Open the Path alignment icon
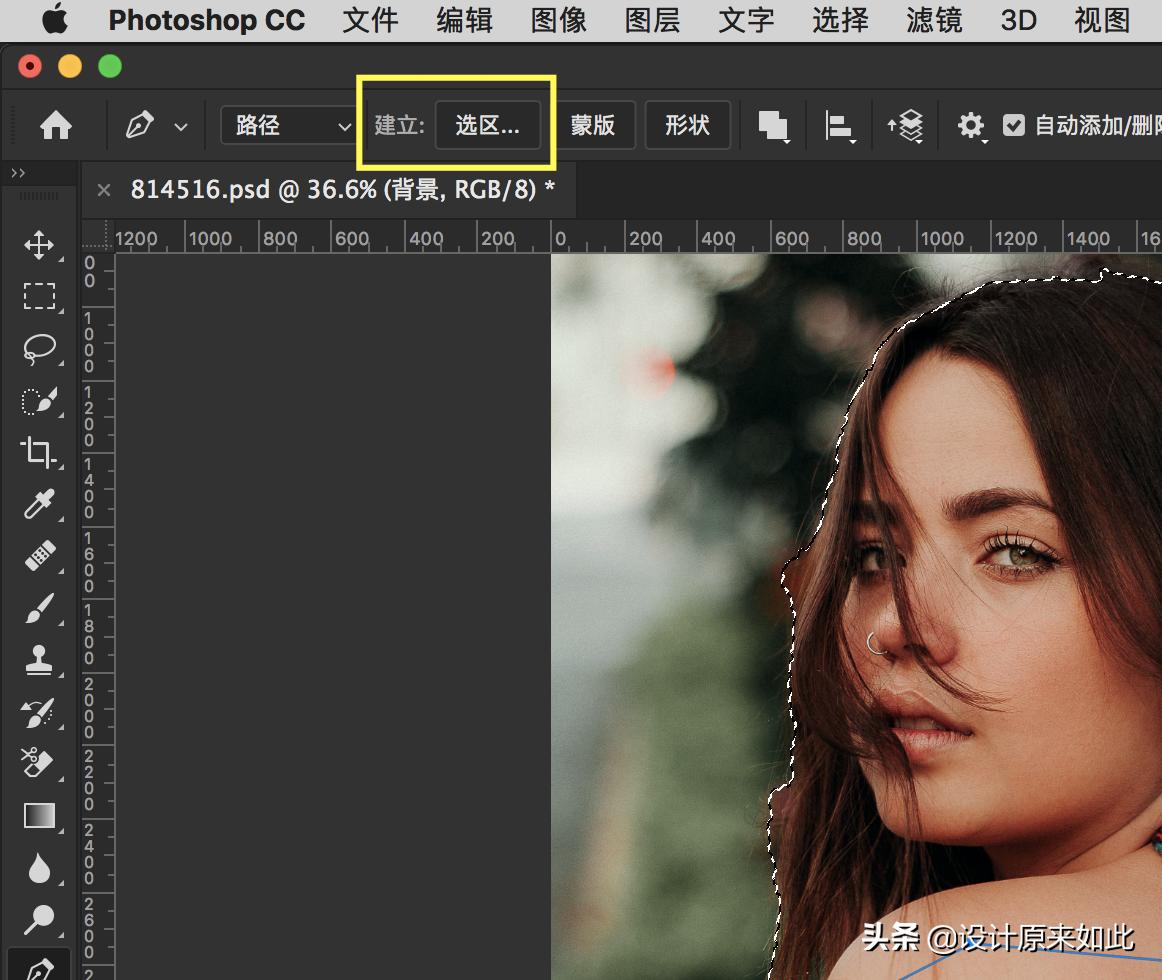Viewport: 1162px width, 980px height. (840, 125)
